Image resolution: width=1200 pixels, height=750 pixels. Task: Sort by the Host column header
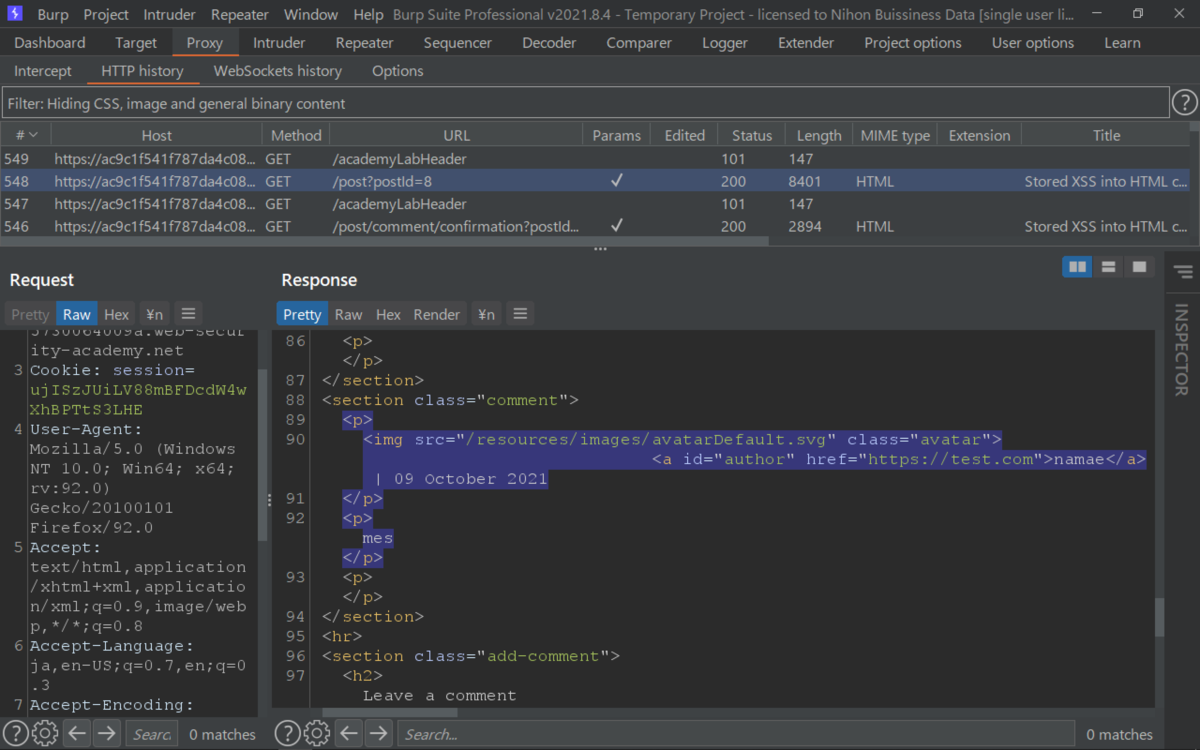click(x=156, y=135)
